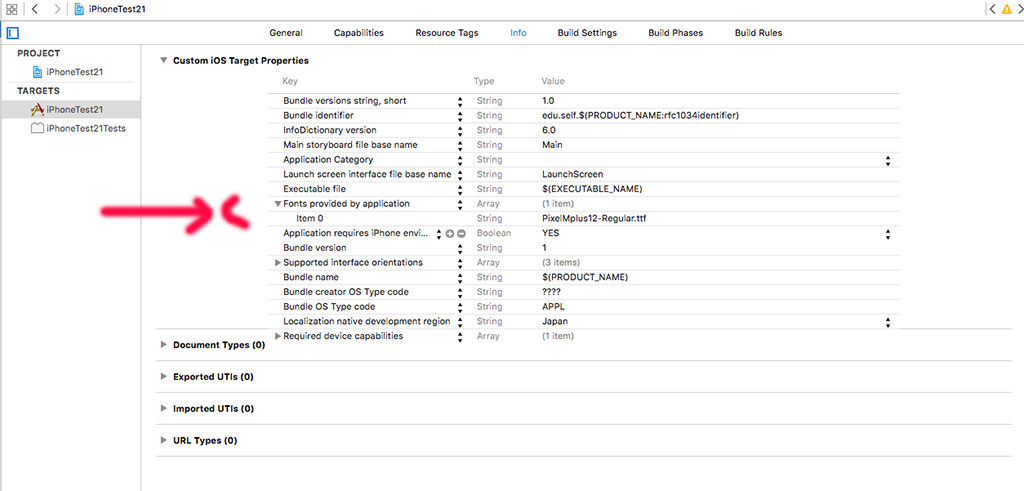
Task: Click the LaunchScreen value
Action: point(573,174)
